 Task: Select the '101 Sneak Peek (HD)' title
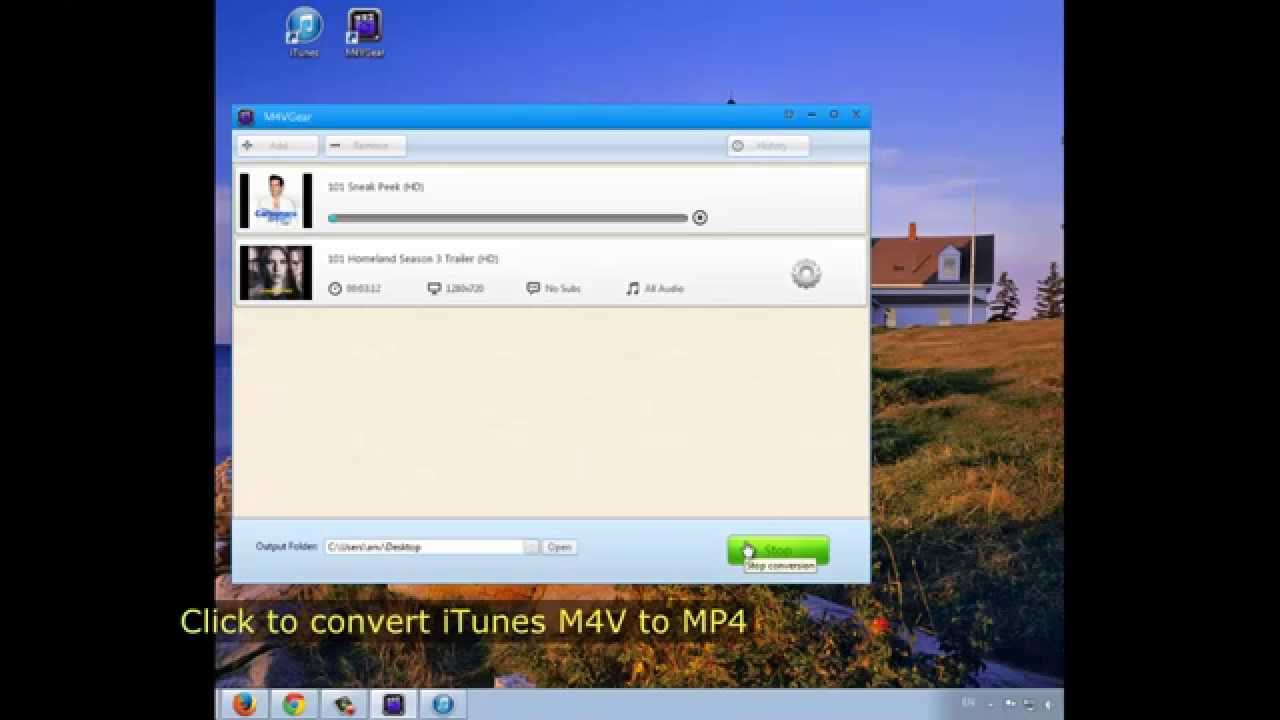click(x=376, y=187)
